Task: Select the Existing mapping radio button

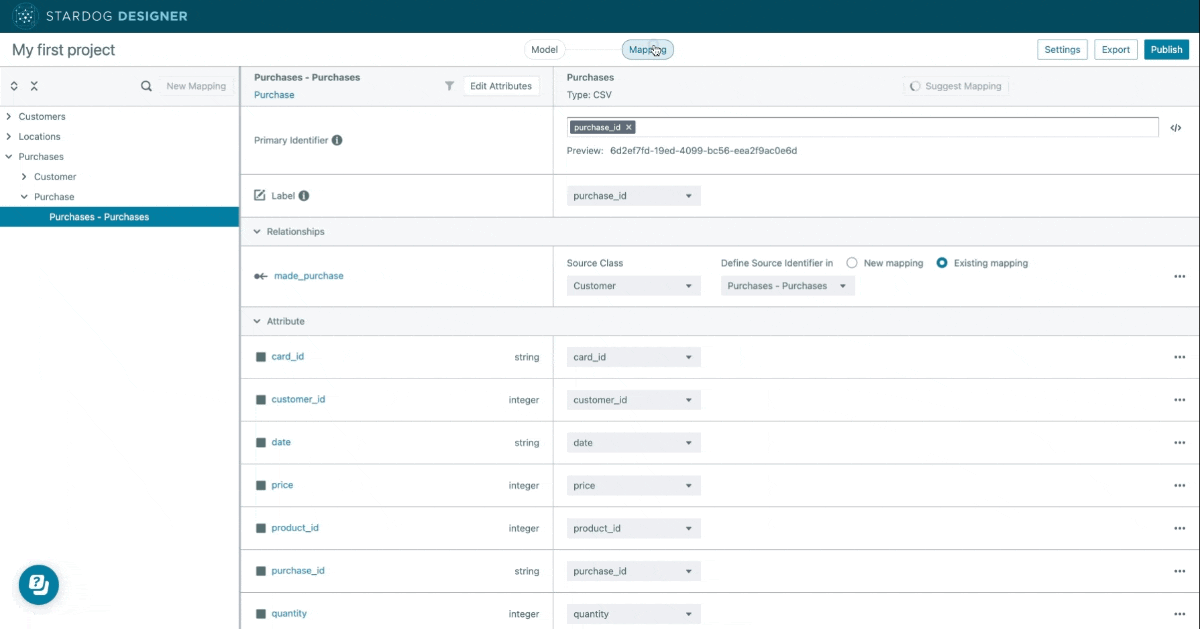Action: click(x=942, y=263)
